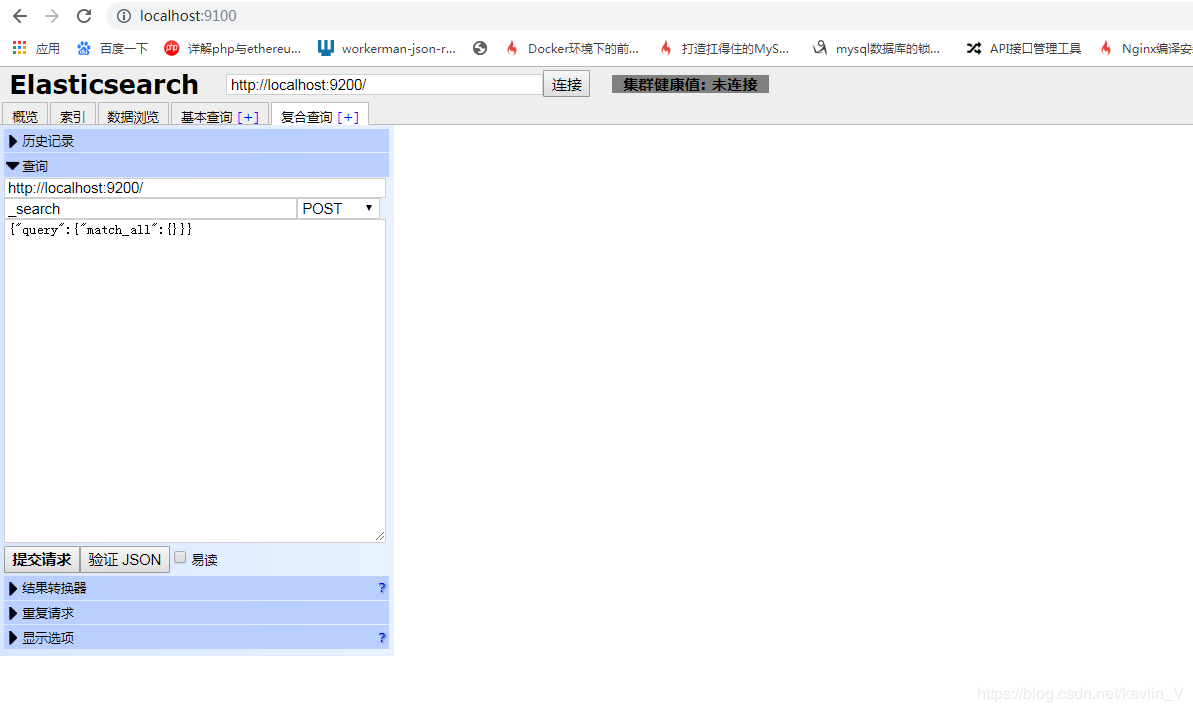Open the 百度一下 bookmark
This screenshot has width=1193, height=712.
pyautogui.click(x=113, y=48)
